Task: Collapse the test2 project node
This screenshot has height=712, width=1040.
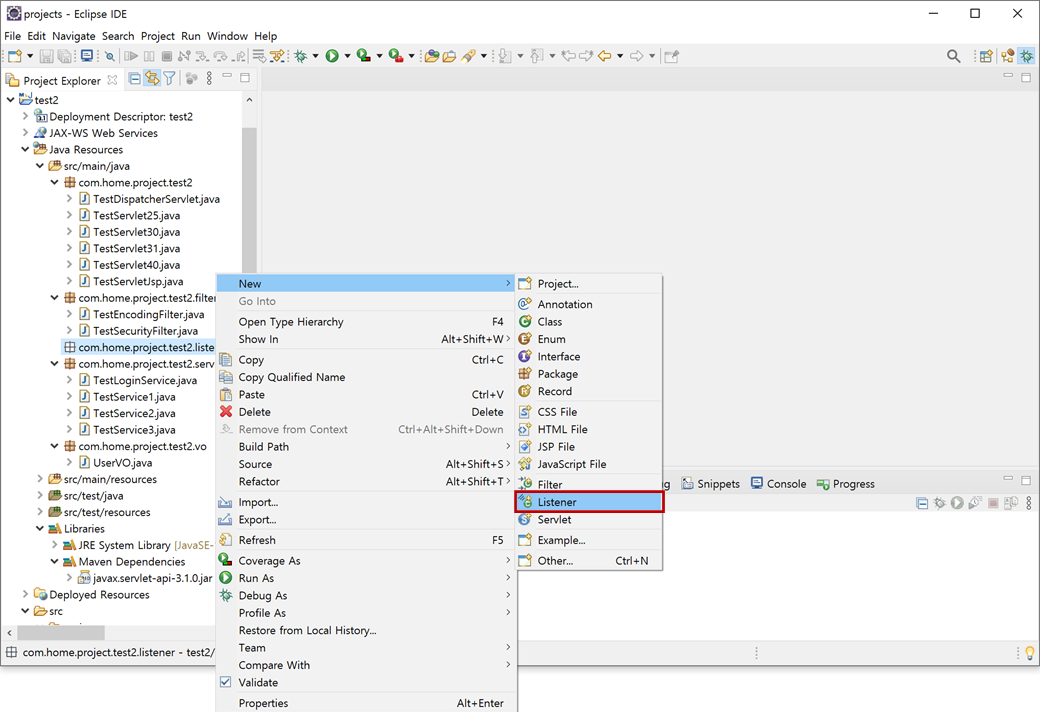Action: [11, 100]
